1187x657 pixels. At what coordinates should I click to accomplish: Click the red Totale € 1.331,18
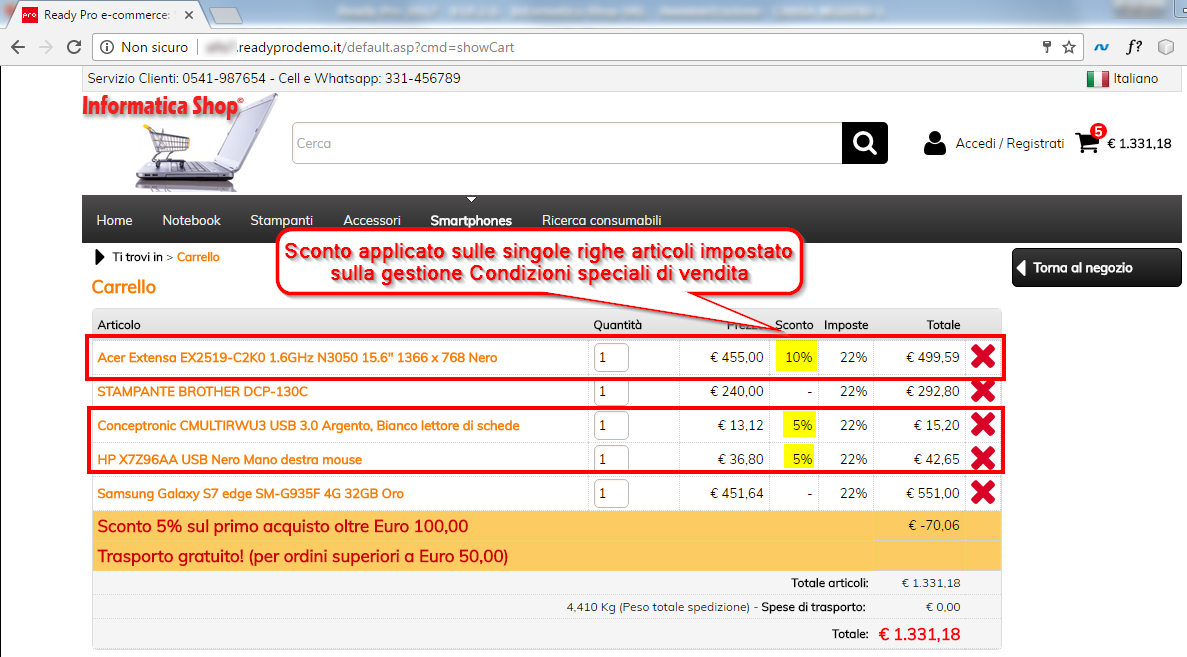(919, 634)
